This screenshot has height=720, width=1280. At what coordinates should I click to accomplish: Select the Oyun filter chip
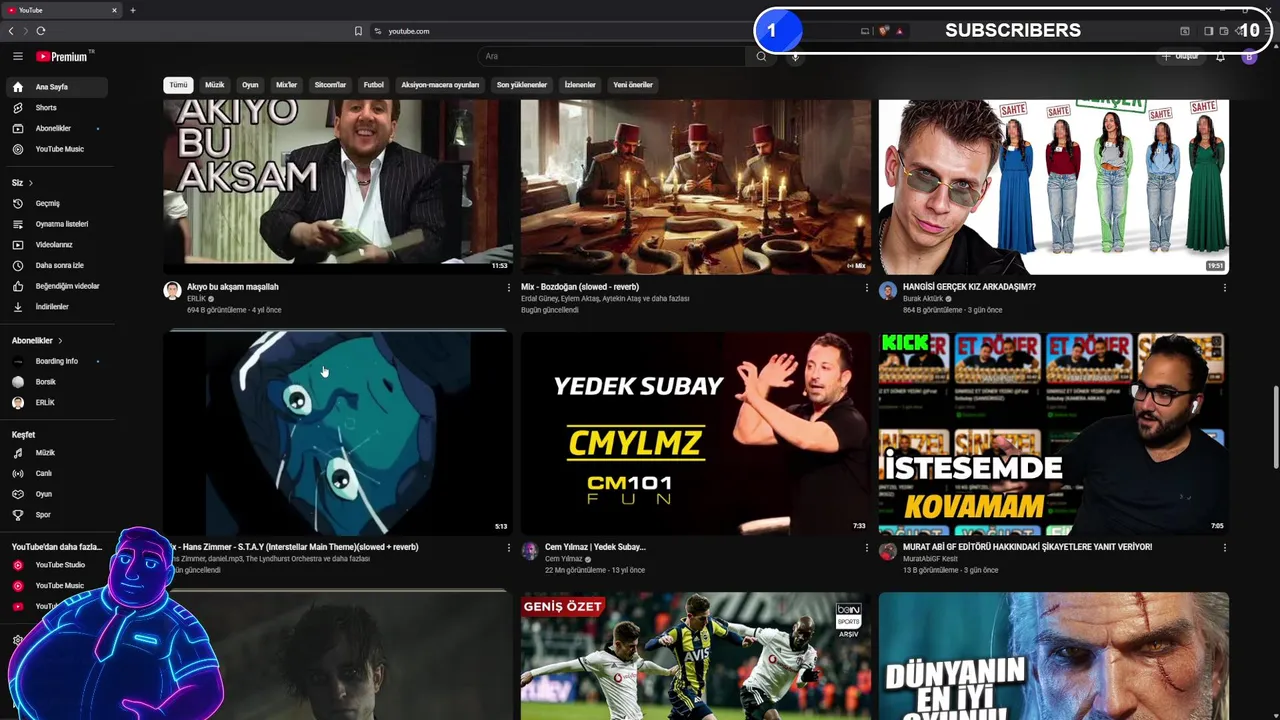point(250,85)
